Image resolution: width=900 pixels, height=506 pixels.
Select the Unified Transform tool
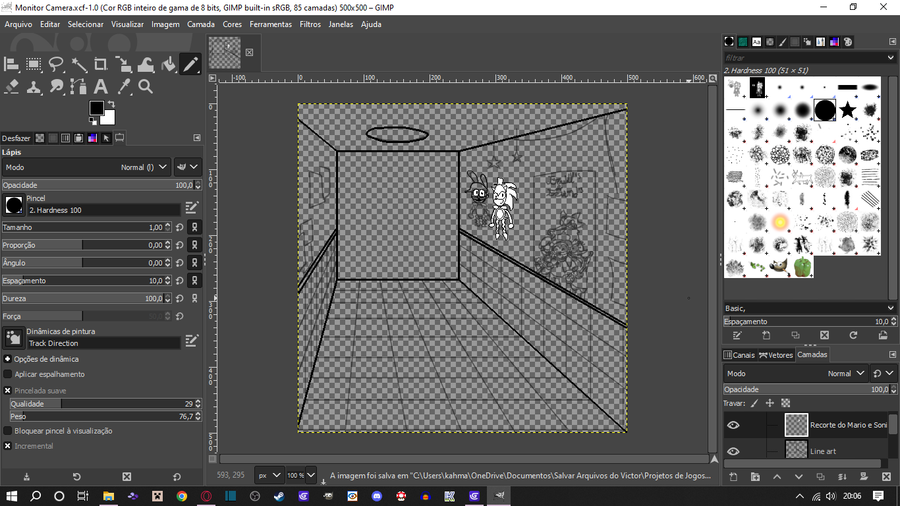[123, 64]
